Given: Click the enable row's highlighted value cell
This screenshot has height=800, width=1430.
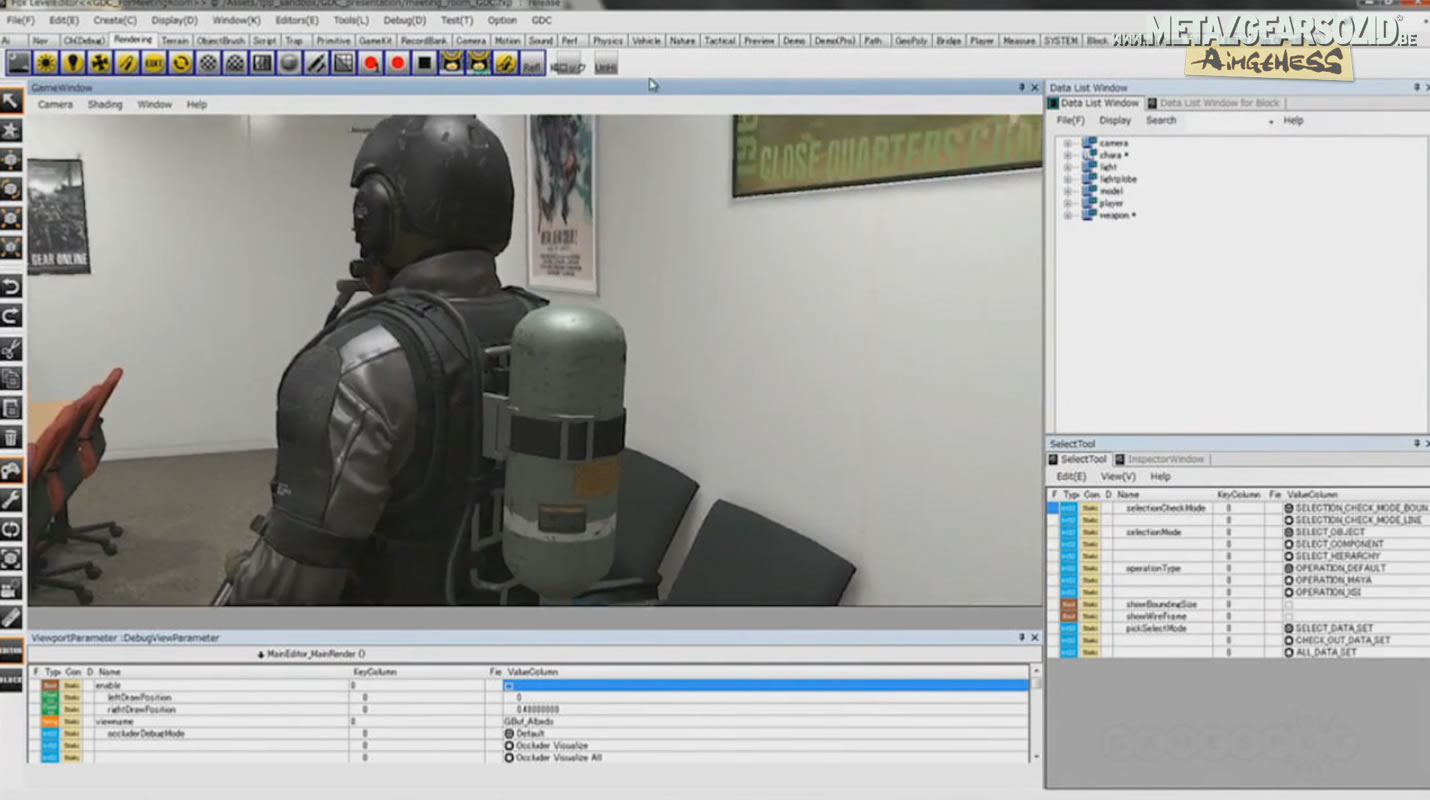Looking at the screenshot, I should tap(765, 685).
